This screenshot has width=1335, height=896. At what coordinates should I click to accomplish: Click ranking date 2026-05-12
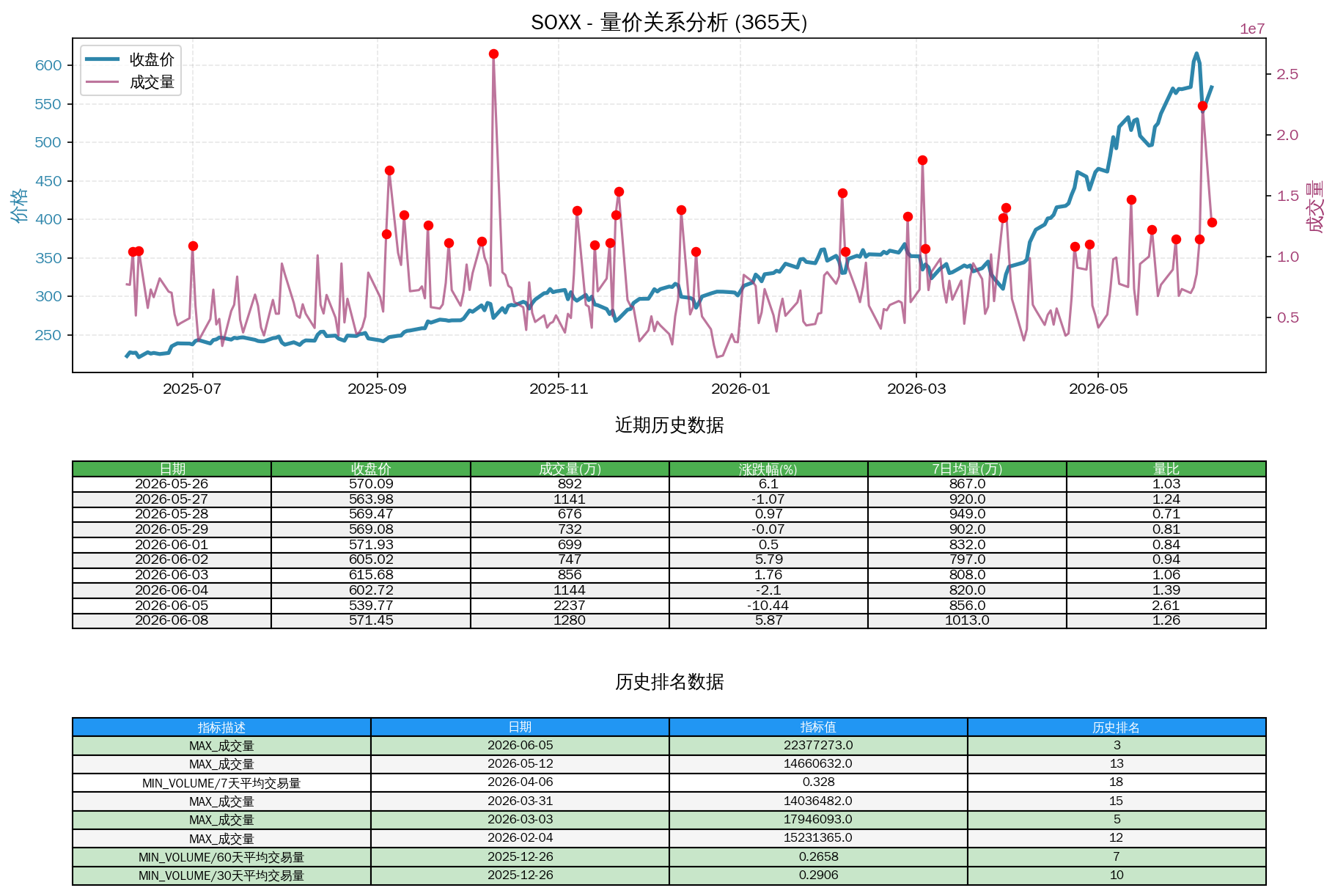click(x=520, y=764)
